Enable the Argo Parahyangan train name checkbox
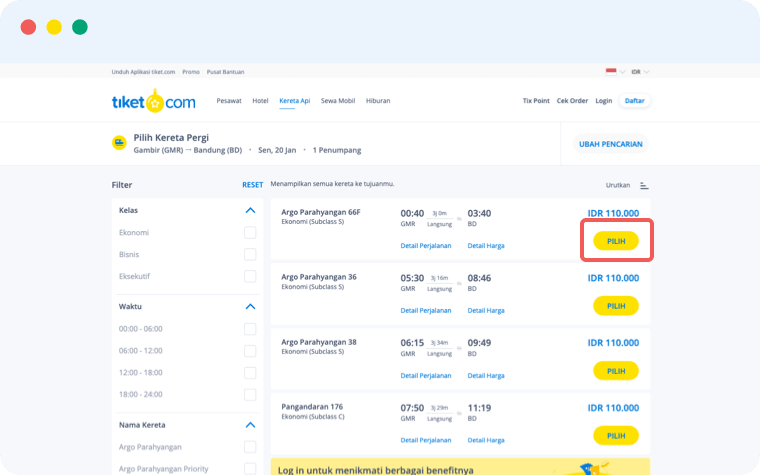The image size is (760, 476). point(250,447)
